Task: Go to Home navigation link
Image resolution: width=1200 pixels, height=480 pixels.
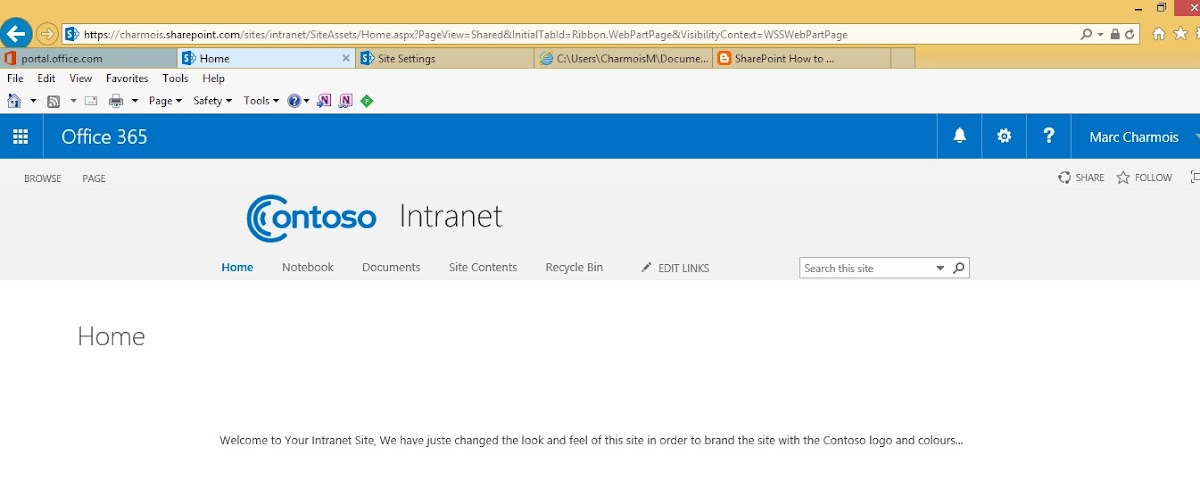Action: [237, 267]
